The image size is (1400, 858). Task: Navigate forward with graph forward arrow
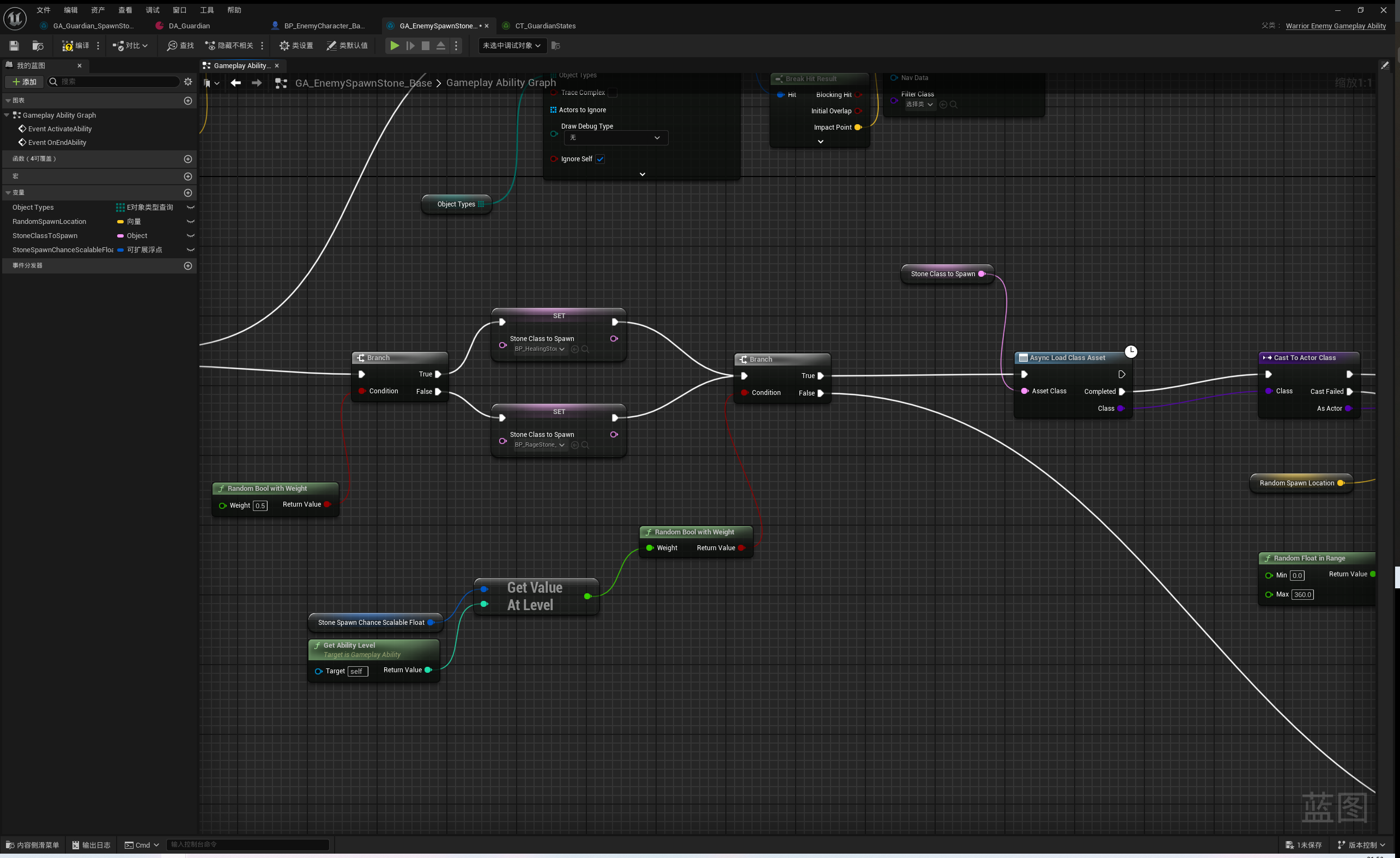click(x=257, y=83)
